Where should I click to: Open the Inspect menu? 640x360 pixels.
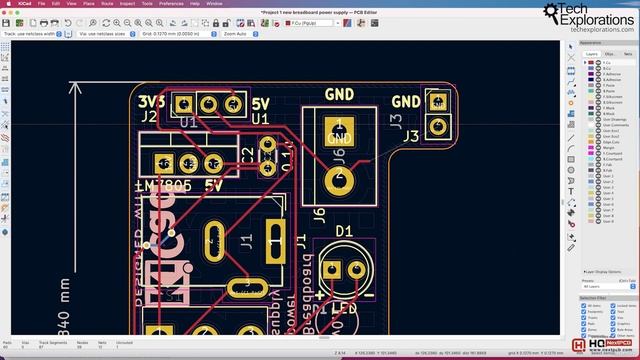click(127, 4)
